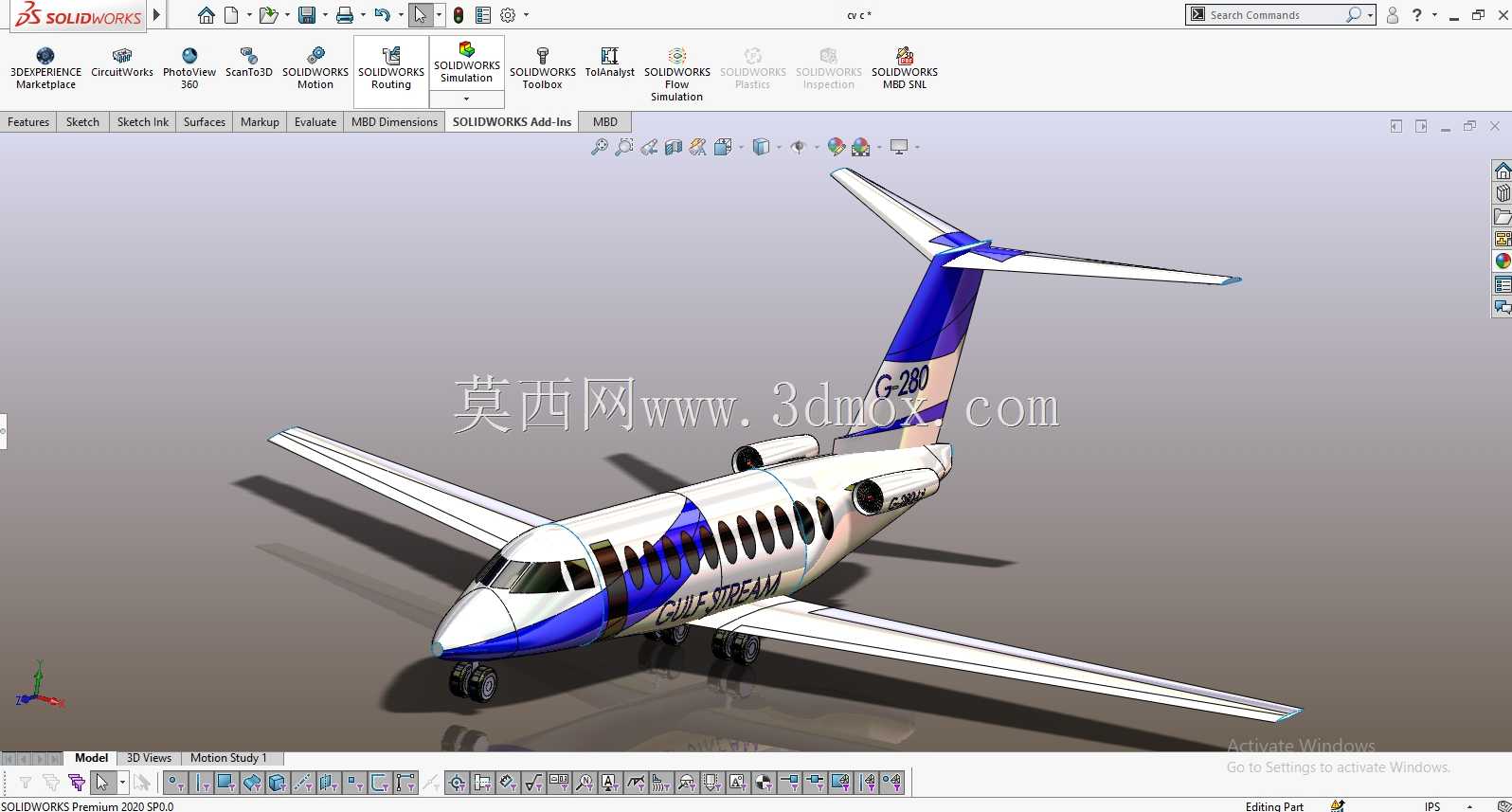The height and width of the screenshot is (812, 1512).
Task: Open Appearances, Scenes, and Decals pane
Action: tap(1503, 262)
